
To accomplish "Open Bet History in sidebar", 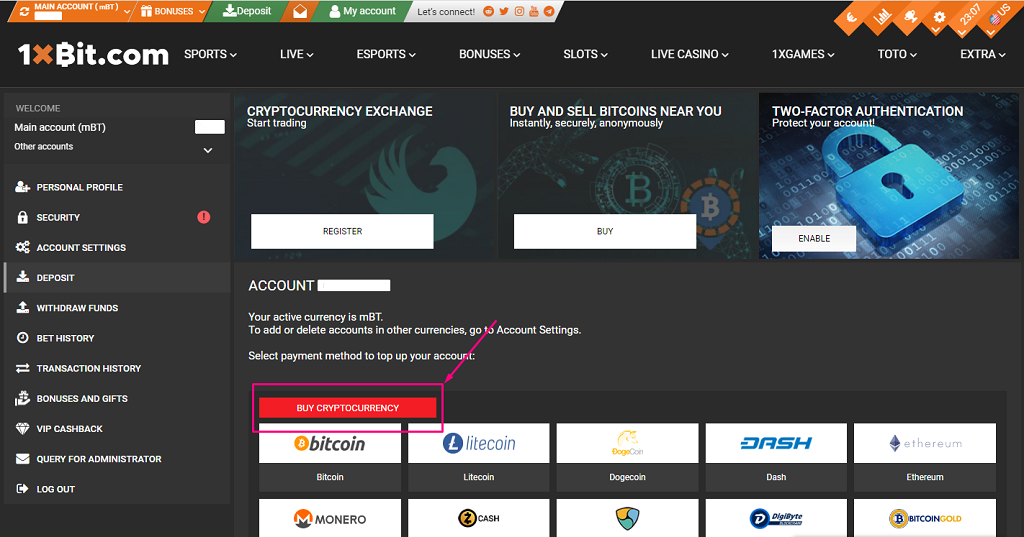I will [x=65, y=338].
